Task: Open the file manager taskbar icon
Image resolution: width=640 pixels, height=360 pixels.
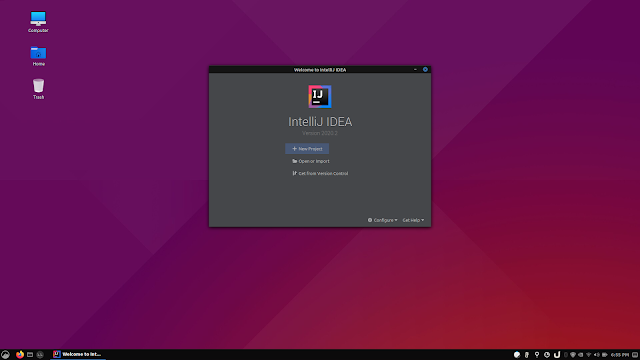Action: [x=30, y=355]
